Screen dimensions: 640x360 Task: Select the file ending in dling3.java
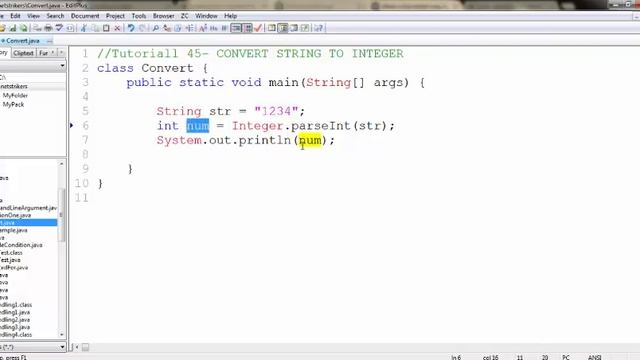[x=15, y=327]
